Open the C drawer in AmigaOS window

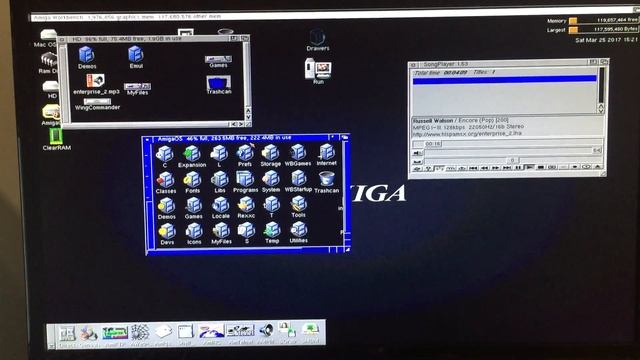click(164, 156)
